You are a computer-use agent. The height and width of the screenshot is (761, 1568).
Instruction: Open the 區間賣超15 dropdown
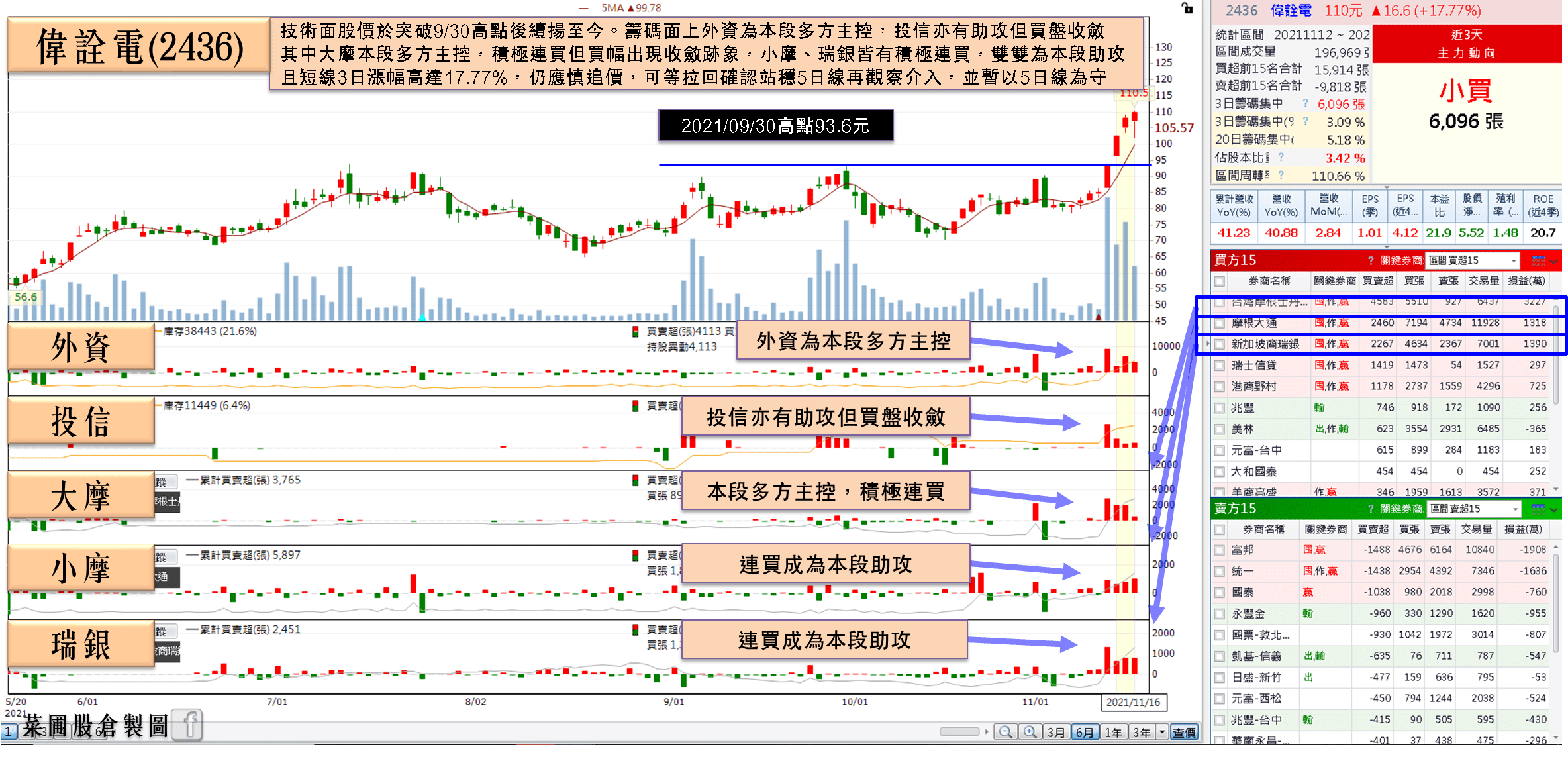1473,509
